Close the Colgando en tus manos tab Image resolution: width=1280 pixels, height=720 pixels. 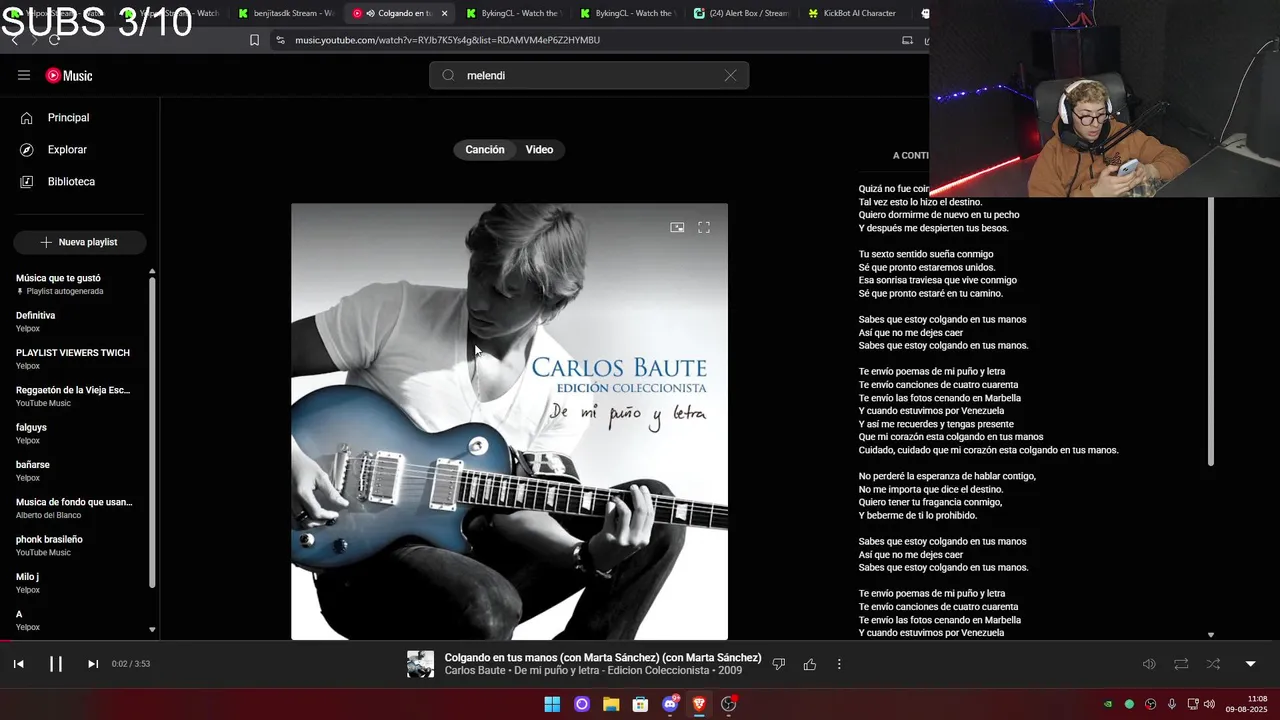tap(444, 13)
